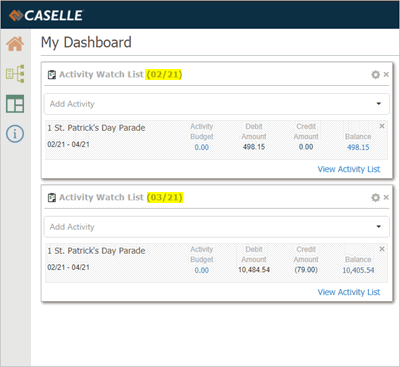This screenshot has height=367, width=400.
Task: Click View Activity List link in 02/21 widget
Action: 349,169
